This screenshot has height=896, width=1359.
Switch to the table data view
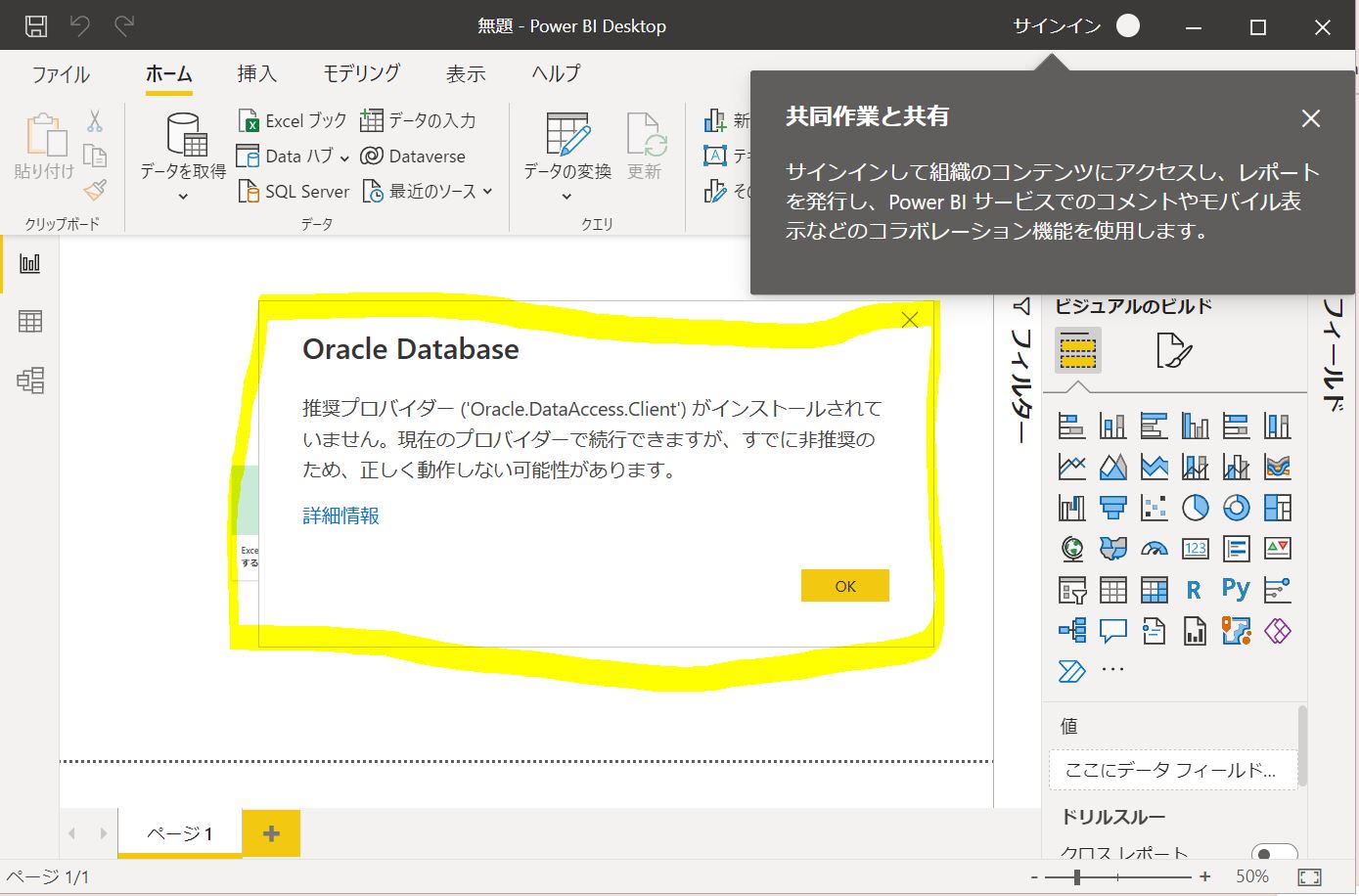[x=30, y=322]
